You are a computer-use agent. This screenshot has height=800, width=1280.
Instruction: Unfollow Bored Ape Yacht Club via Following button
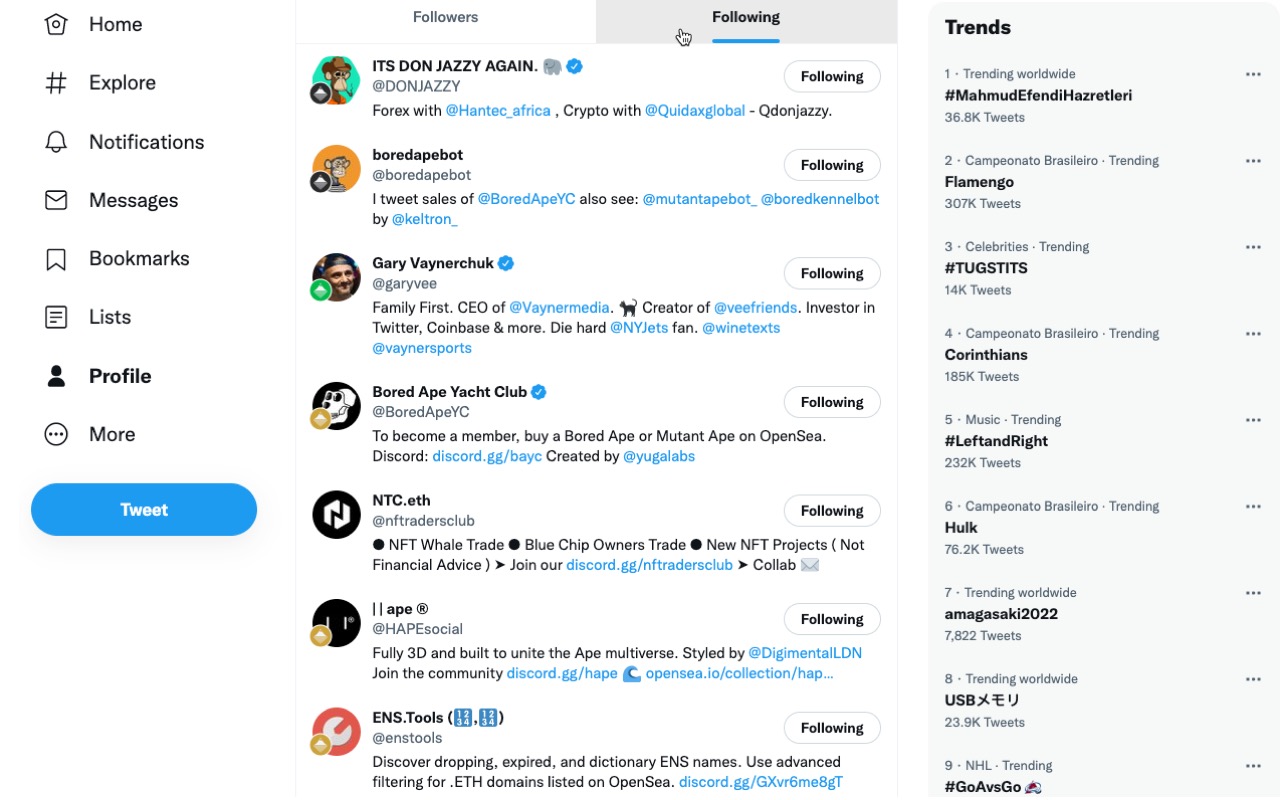(831, 402)
